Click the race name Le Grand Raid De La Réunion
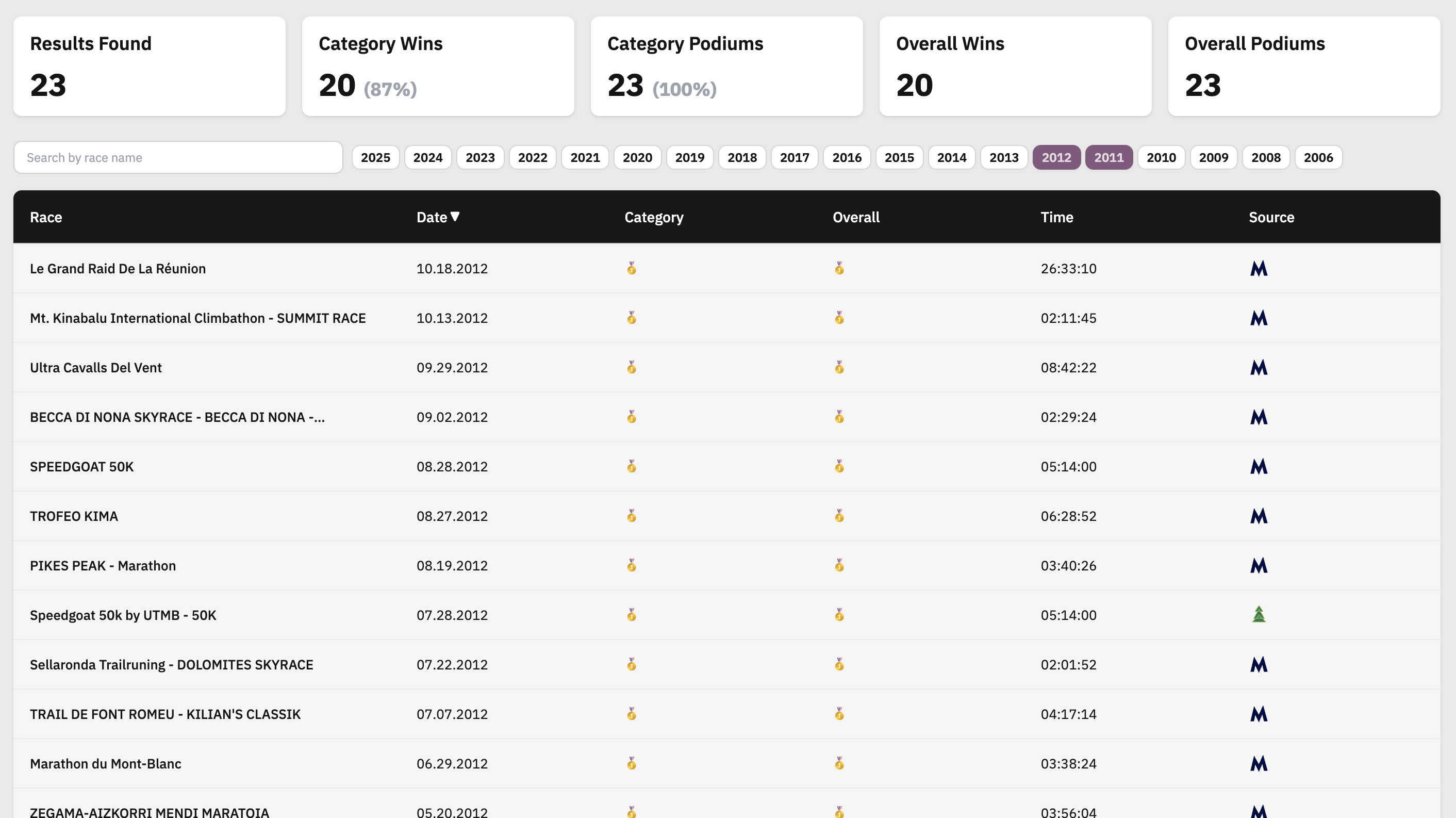 [118, 269]
